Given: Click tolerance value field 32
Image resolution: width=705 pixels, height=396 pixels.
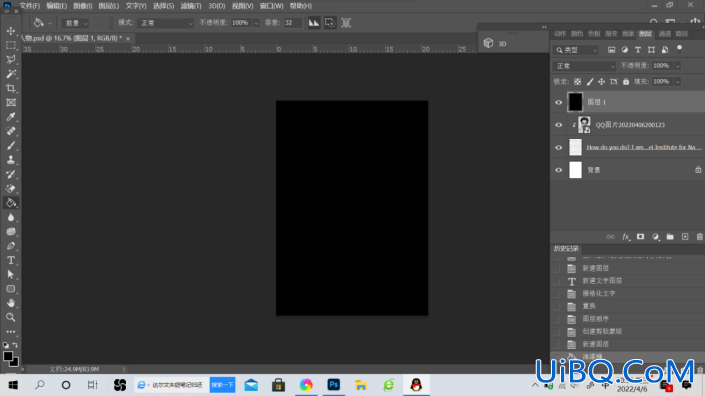Looking at the screenshot, I should coord(293,23).
